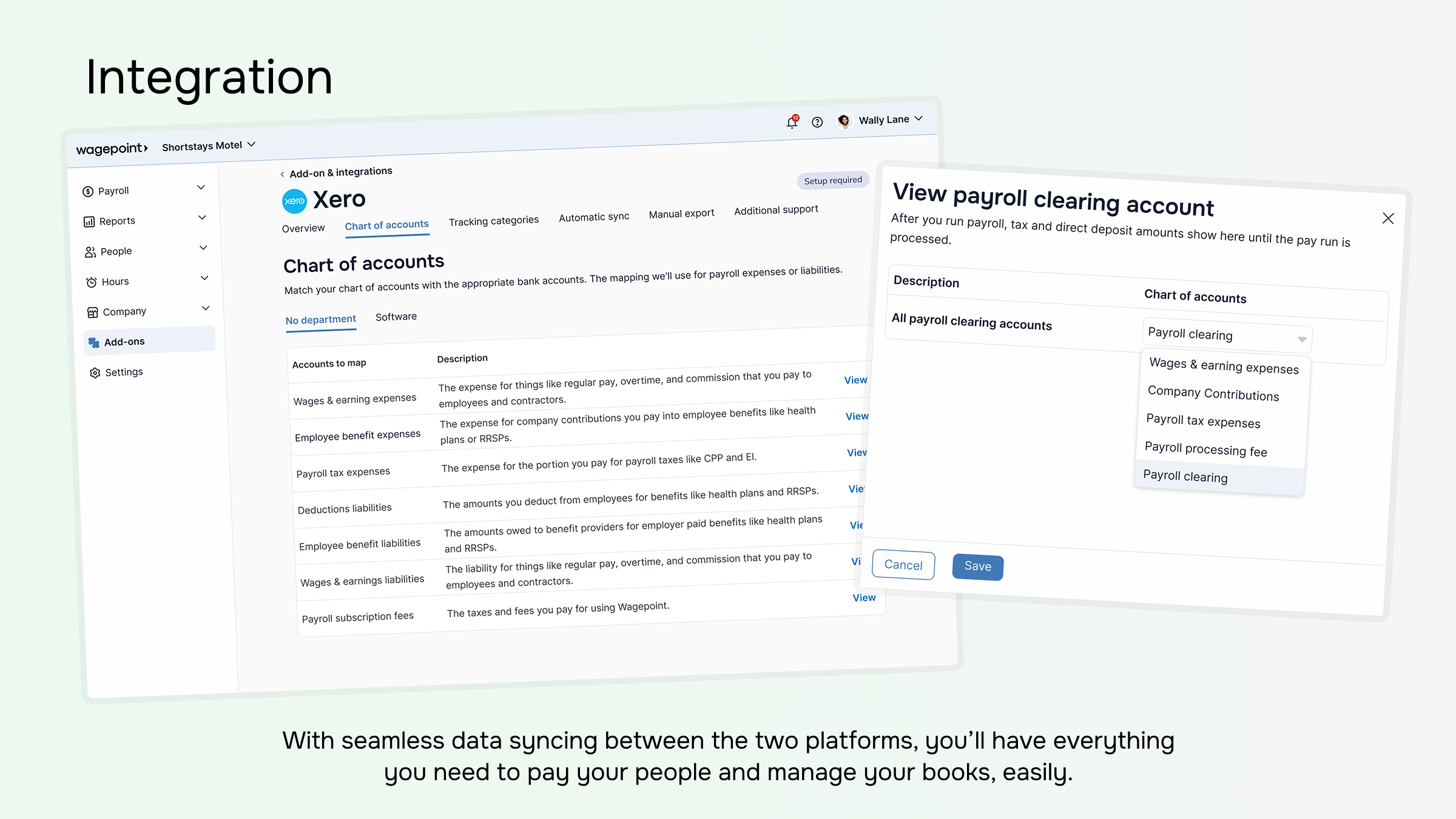Click View next to Wages & earning expenses

click(855, 380)
